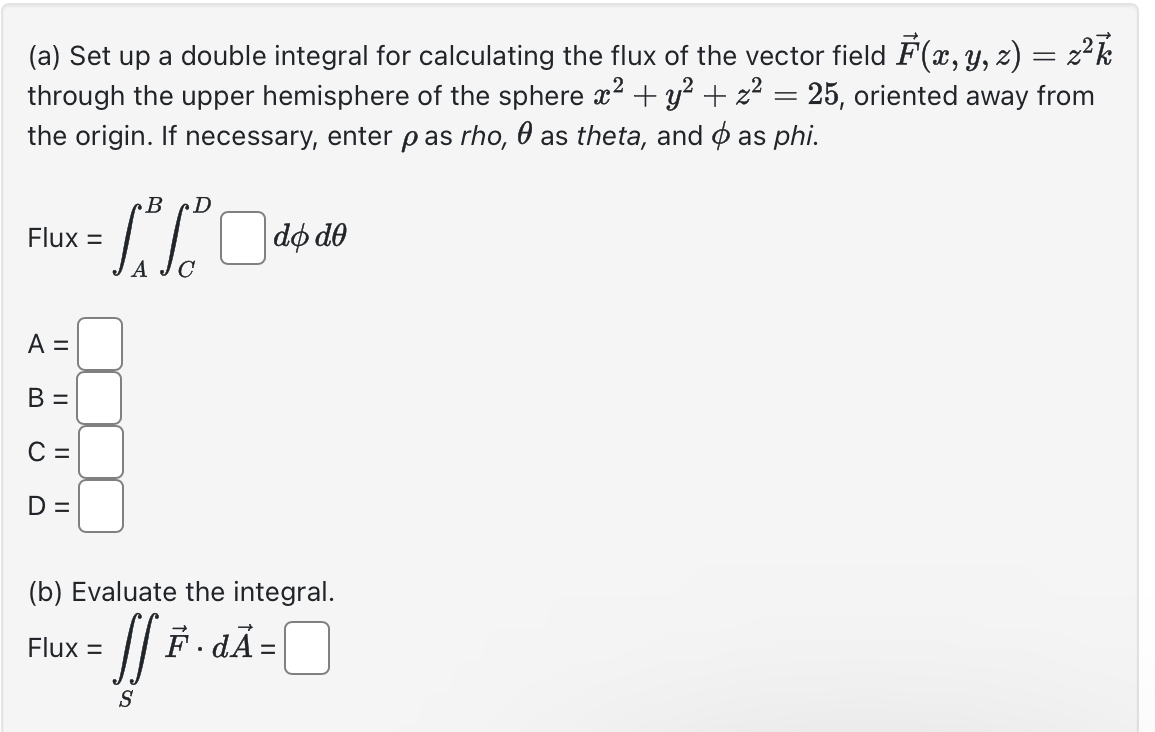
Task: Click the input box for A
Action: click(99, 343)
